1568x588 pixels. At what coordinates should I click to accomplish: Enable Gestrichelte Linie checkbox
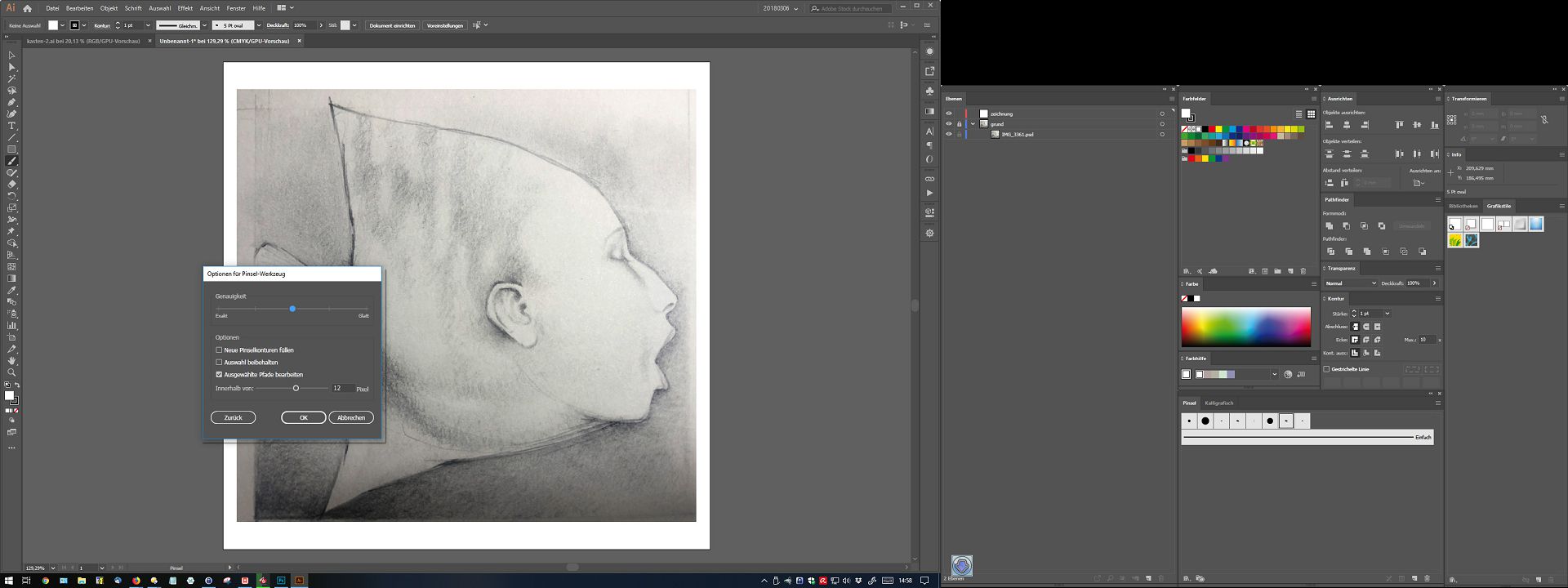coord(1326,369)
